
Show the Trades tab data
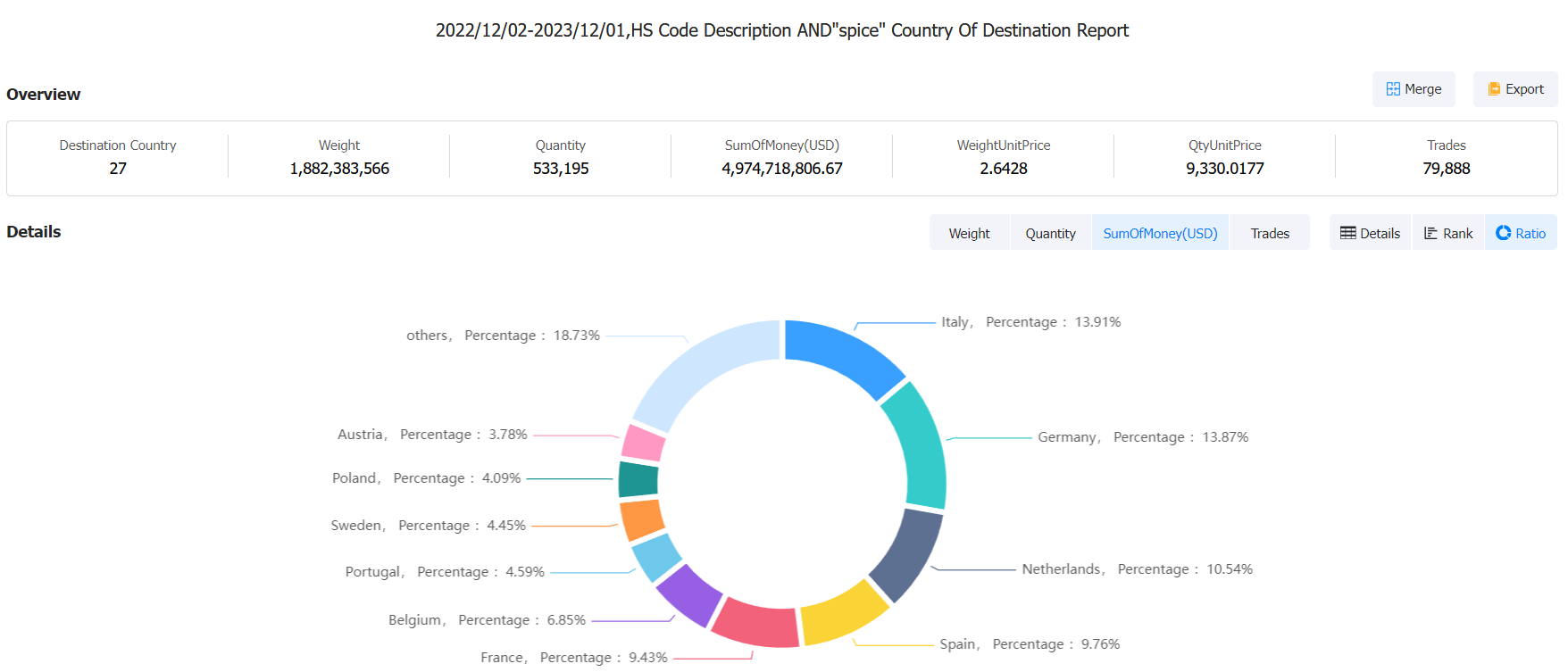coord(1269,233)
